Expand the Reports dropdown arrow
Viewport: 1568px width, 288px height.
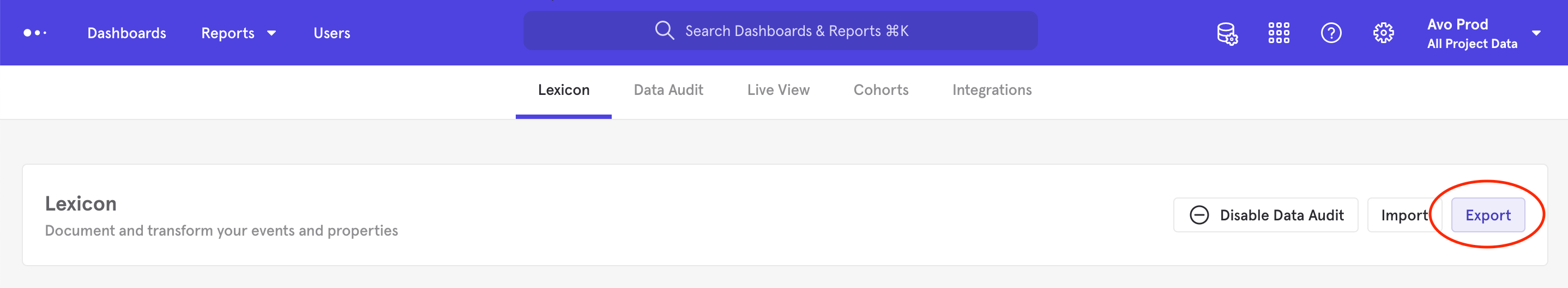(272, 33)
